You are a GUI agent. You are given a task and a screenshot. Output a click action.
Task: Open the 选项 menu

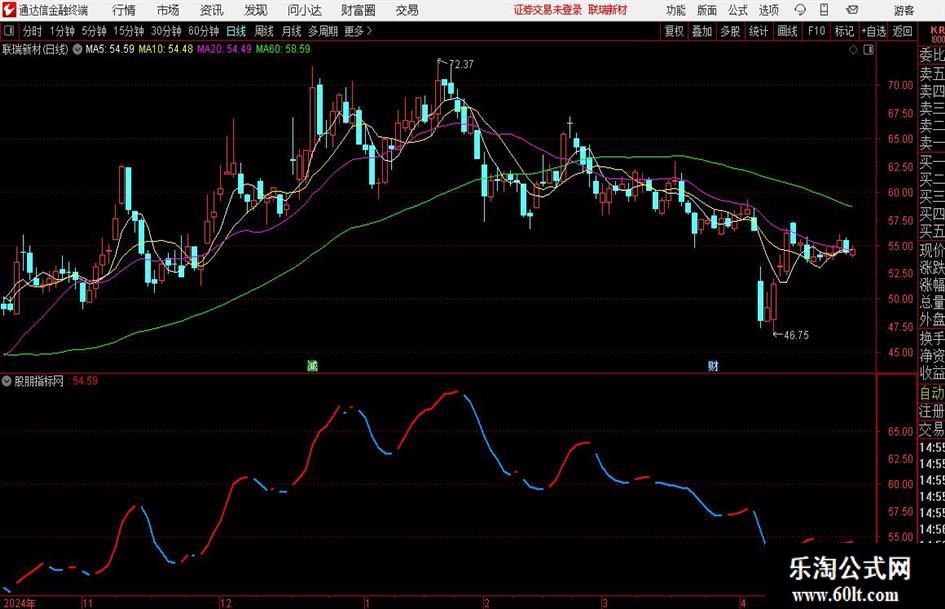(x=768, y=10)
